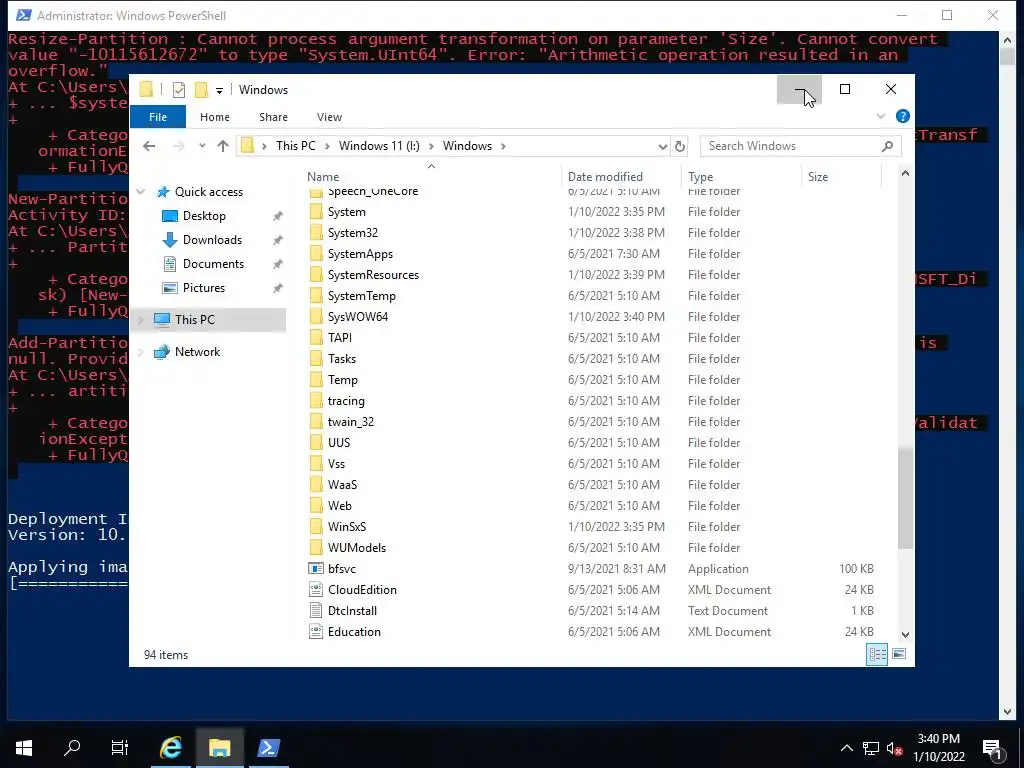
Task: Open the System32 folder icon
Action: [x=316, y=232]
